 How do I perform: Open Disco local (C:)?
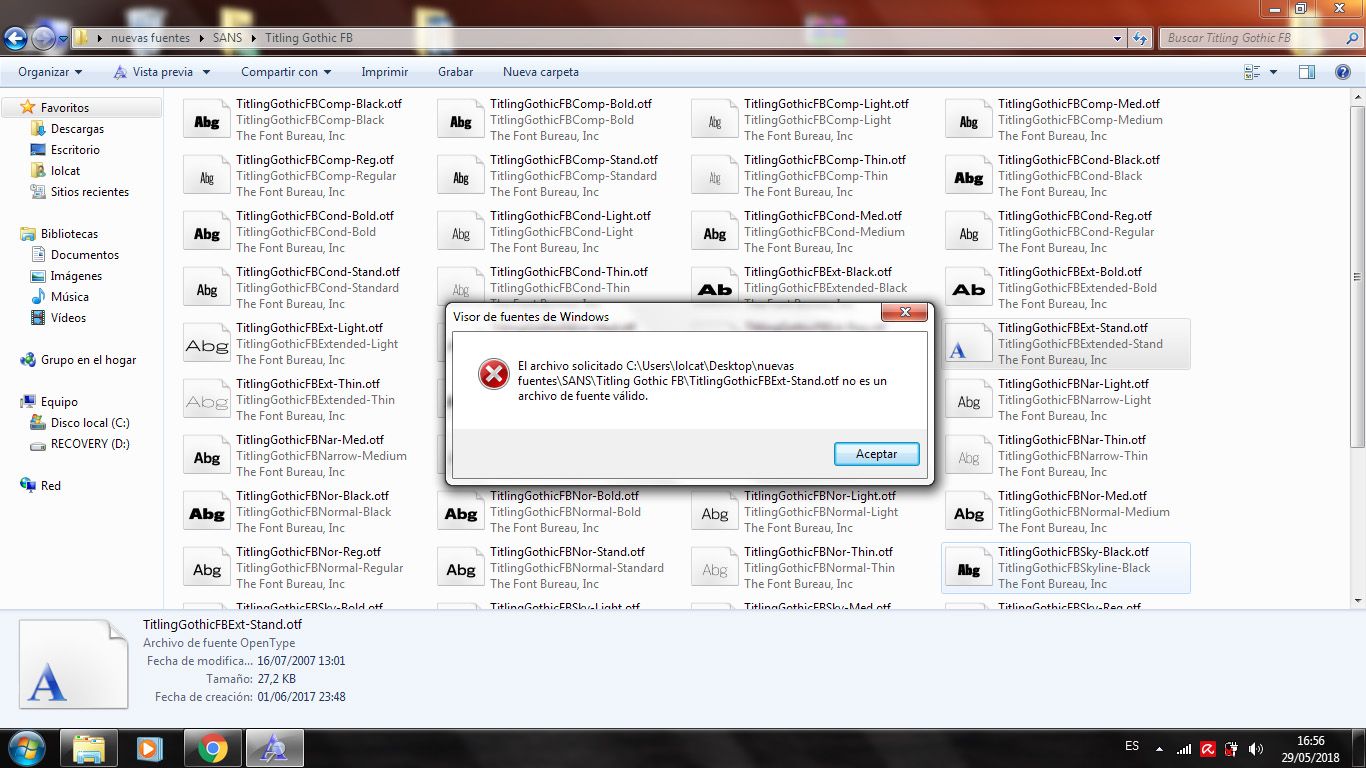point(90,423)
